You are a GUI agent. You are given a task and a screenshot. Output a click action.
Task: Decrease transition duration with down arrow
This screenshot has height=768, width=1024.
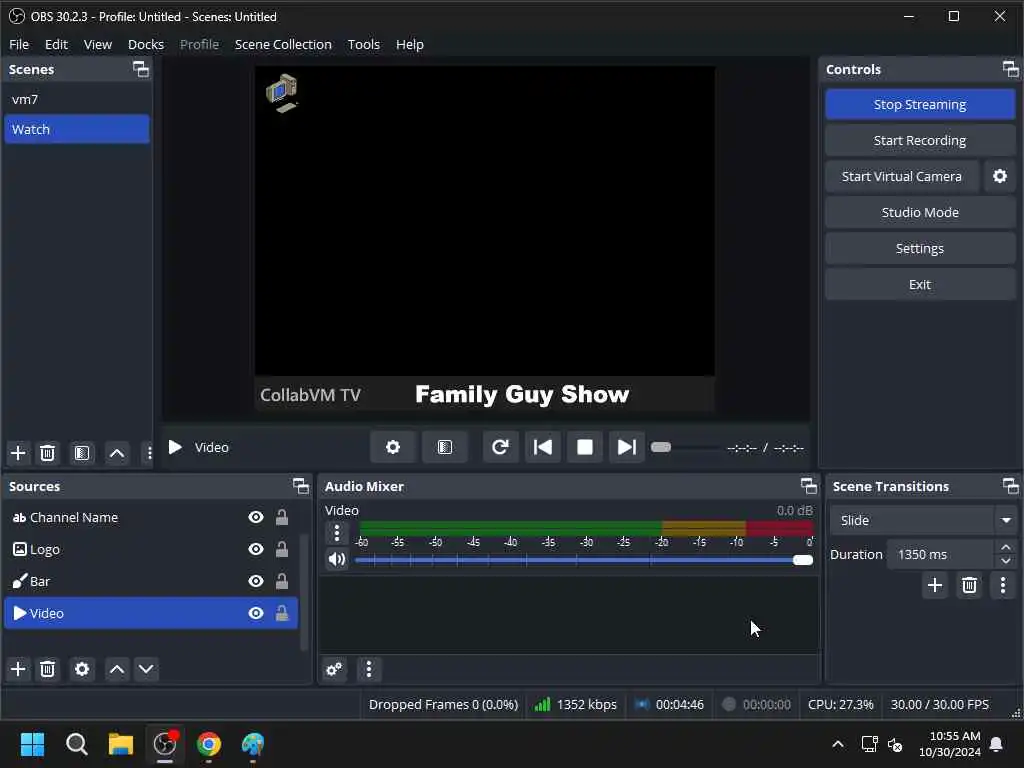pos(1006,561)
